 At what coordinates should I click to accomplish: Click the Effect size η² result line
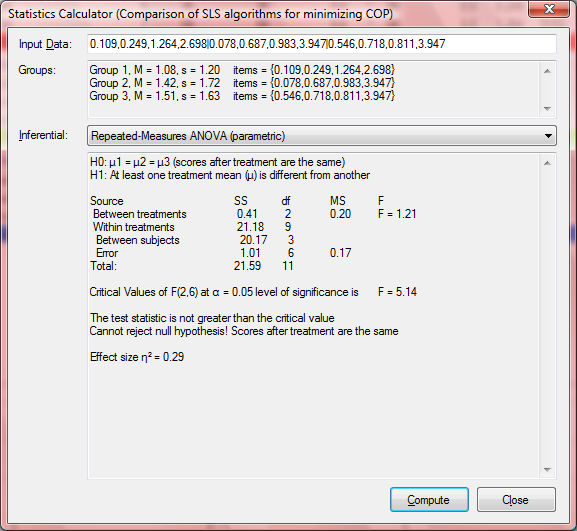137,357
